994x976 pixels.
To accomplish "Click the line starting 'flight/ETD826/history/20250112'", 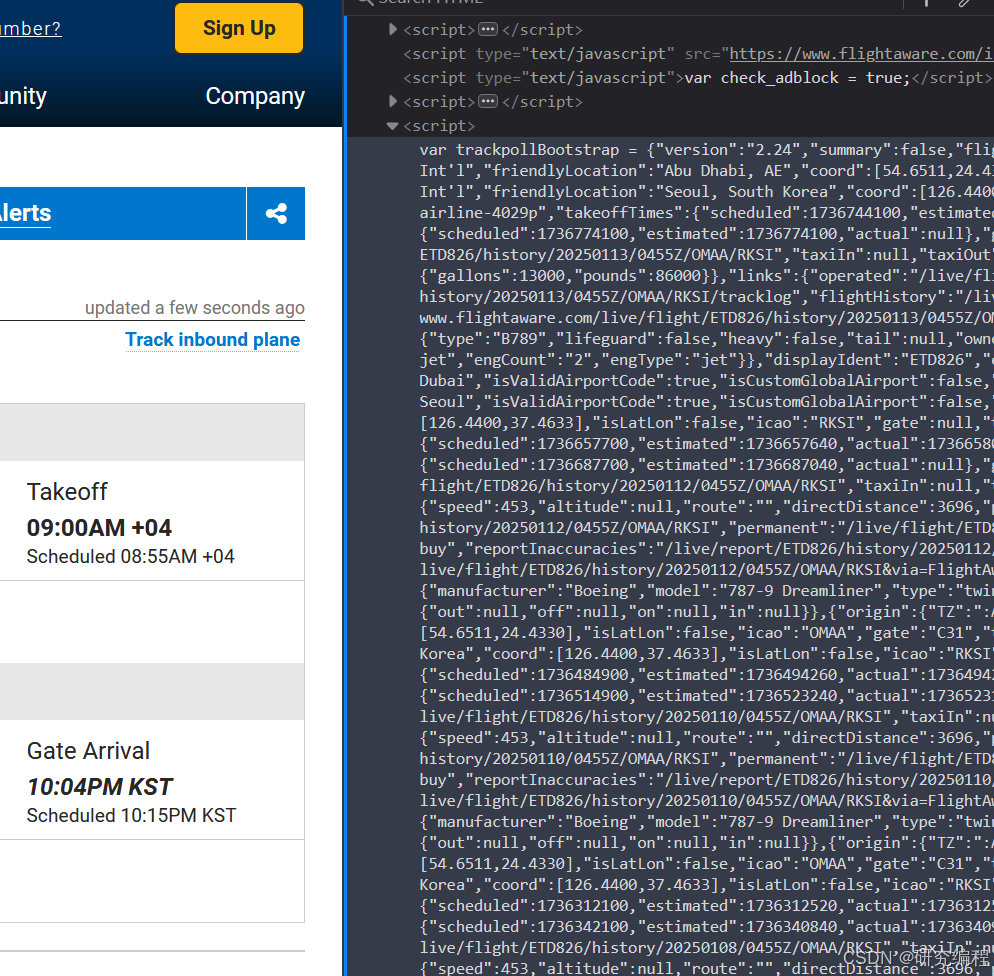I will coord(706,485).
